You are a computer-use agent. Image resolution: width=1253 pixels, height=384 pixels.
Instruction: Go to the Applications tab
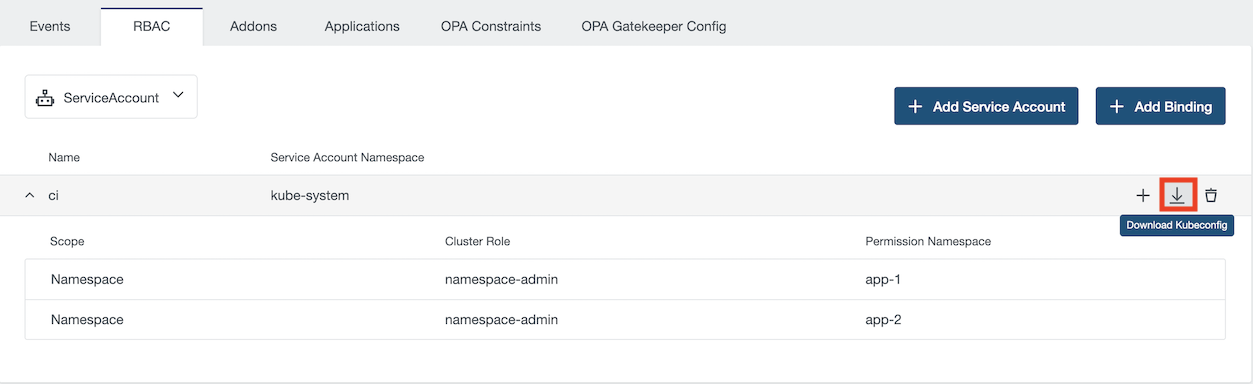coord(362,26)
